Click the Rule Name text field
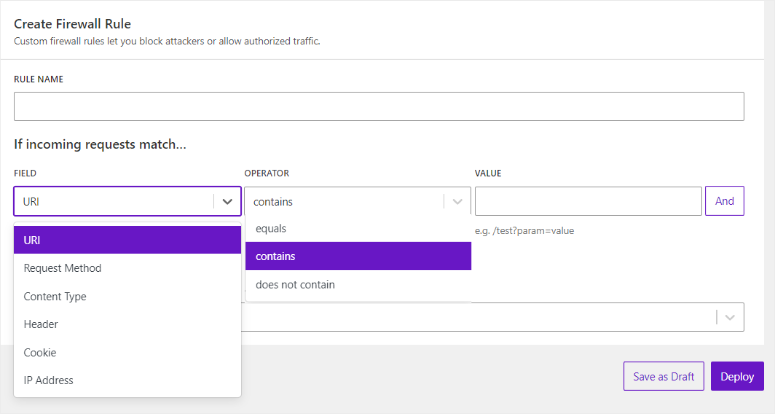 [378, 107]
